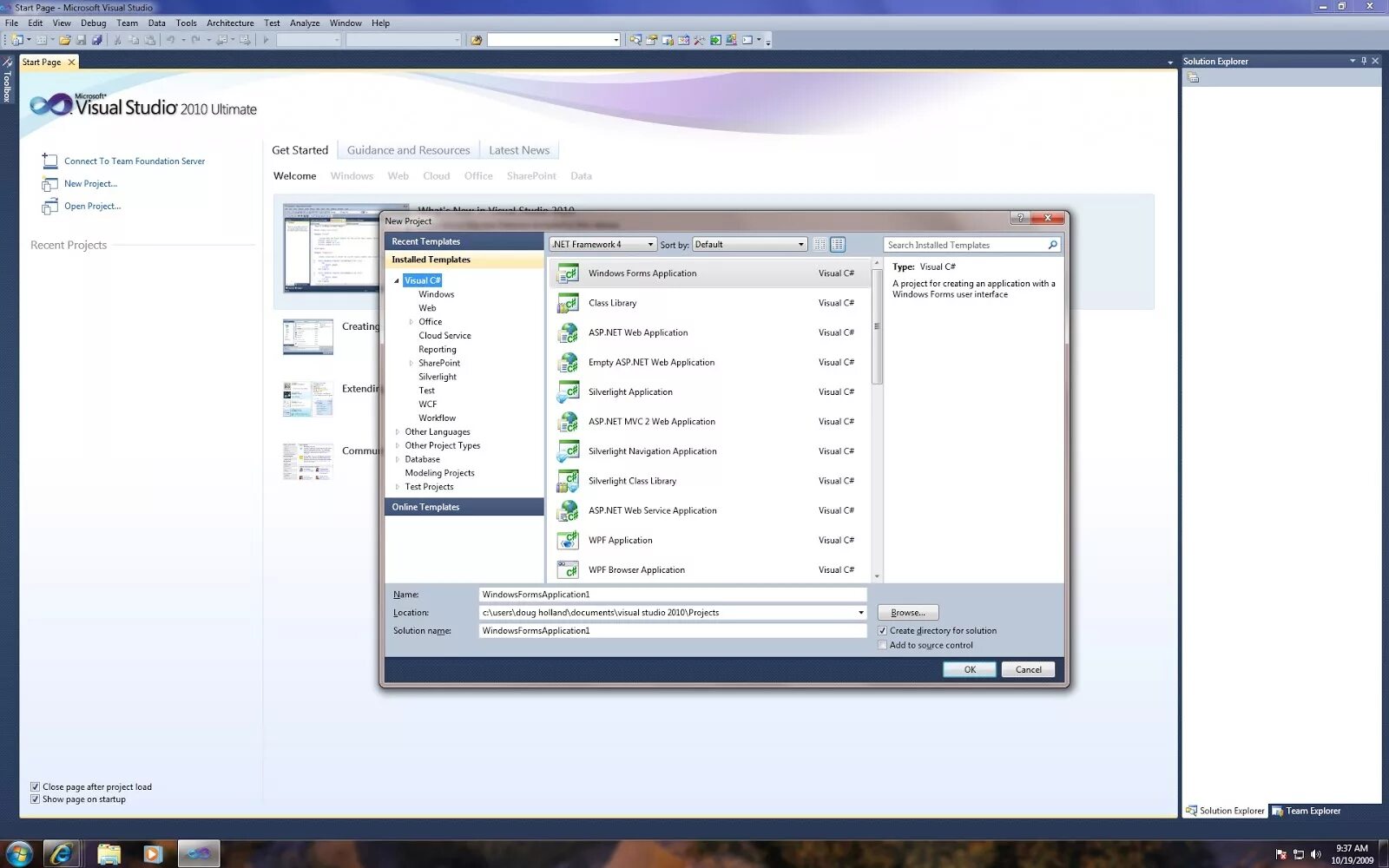1389x868 pixels.
Task: Open the Sort by Default dropdown
Action: pos(750,245)
